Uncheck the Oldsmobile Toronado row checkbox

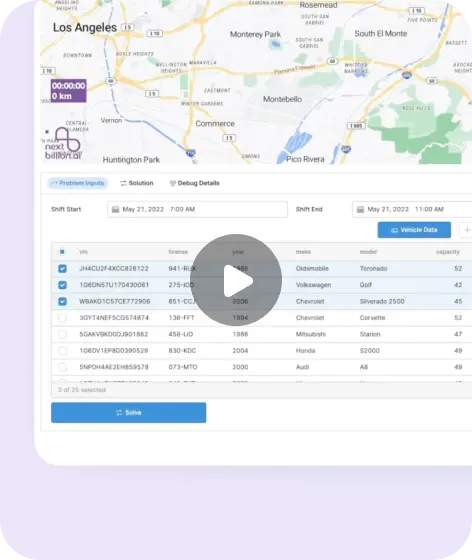(62, 269)
